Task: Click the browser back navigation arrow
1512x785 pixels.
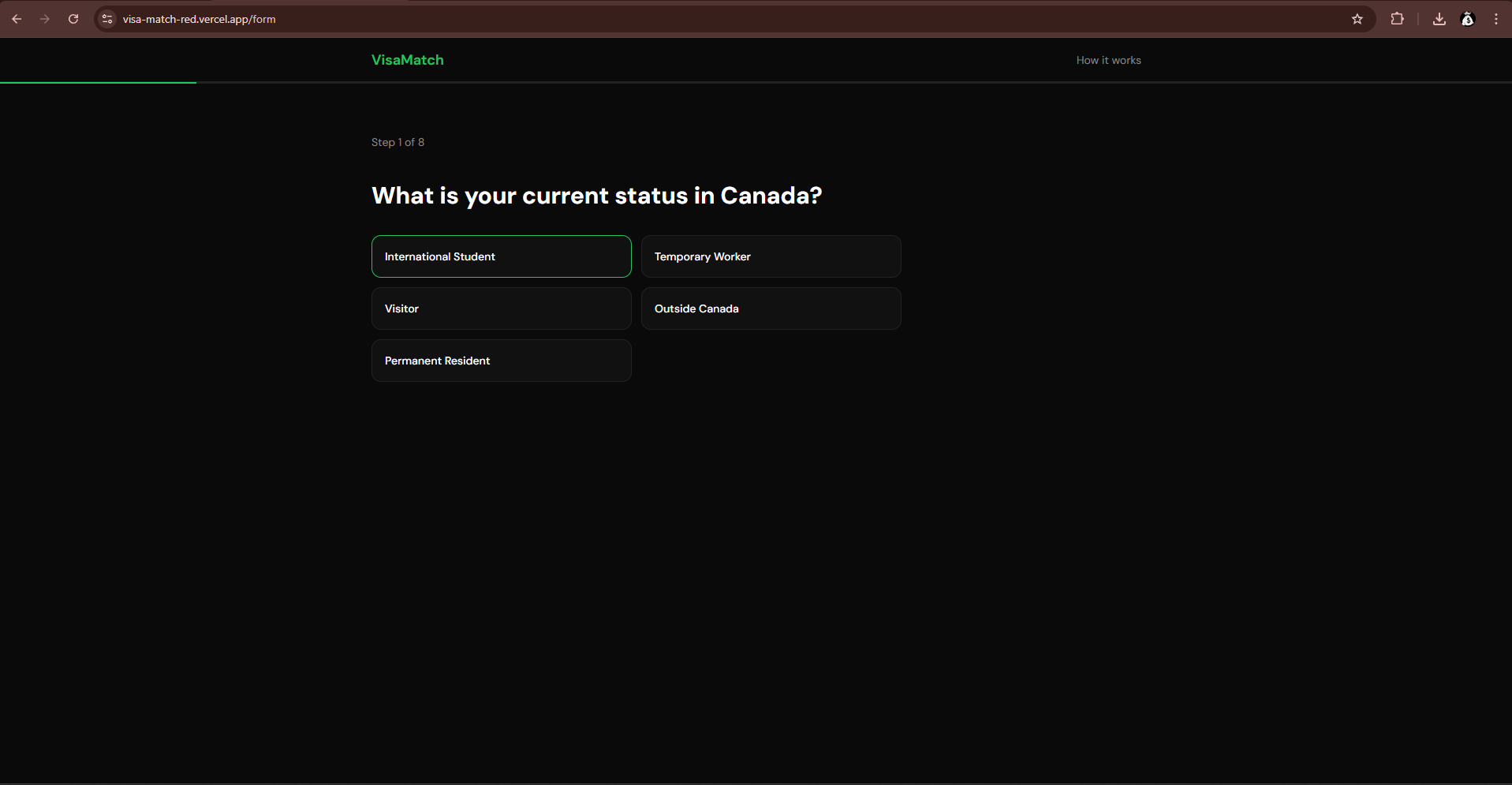Action: coord(17,19)
